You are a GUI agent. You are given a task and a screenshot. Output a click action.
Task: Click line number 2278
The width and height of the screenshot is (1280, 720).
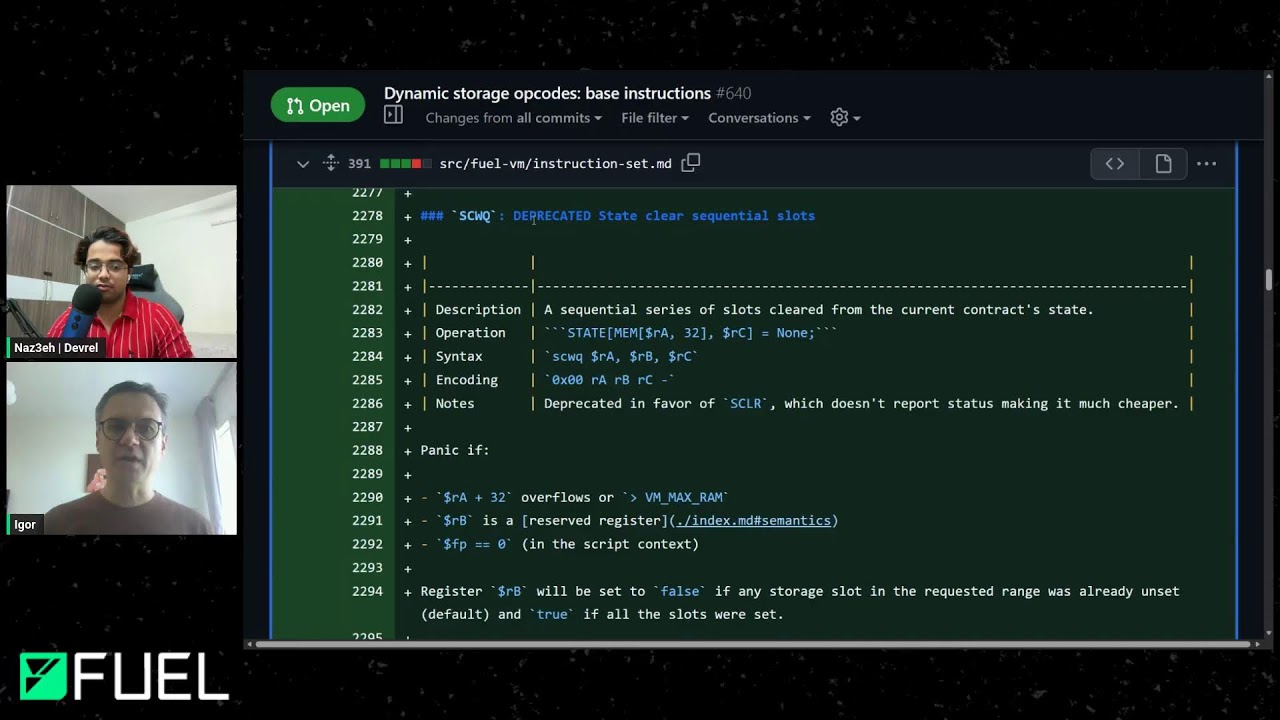367,216
